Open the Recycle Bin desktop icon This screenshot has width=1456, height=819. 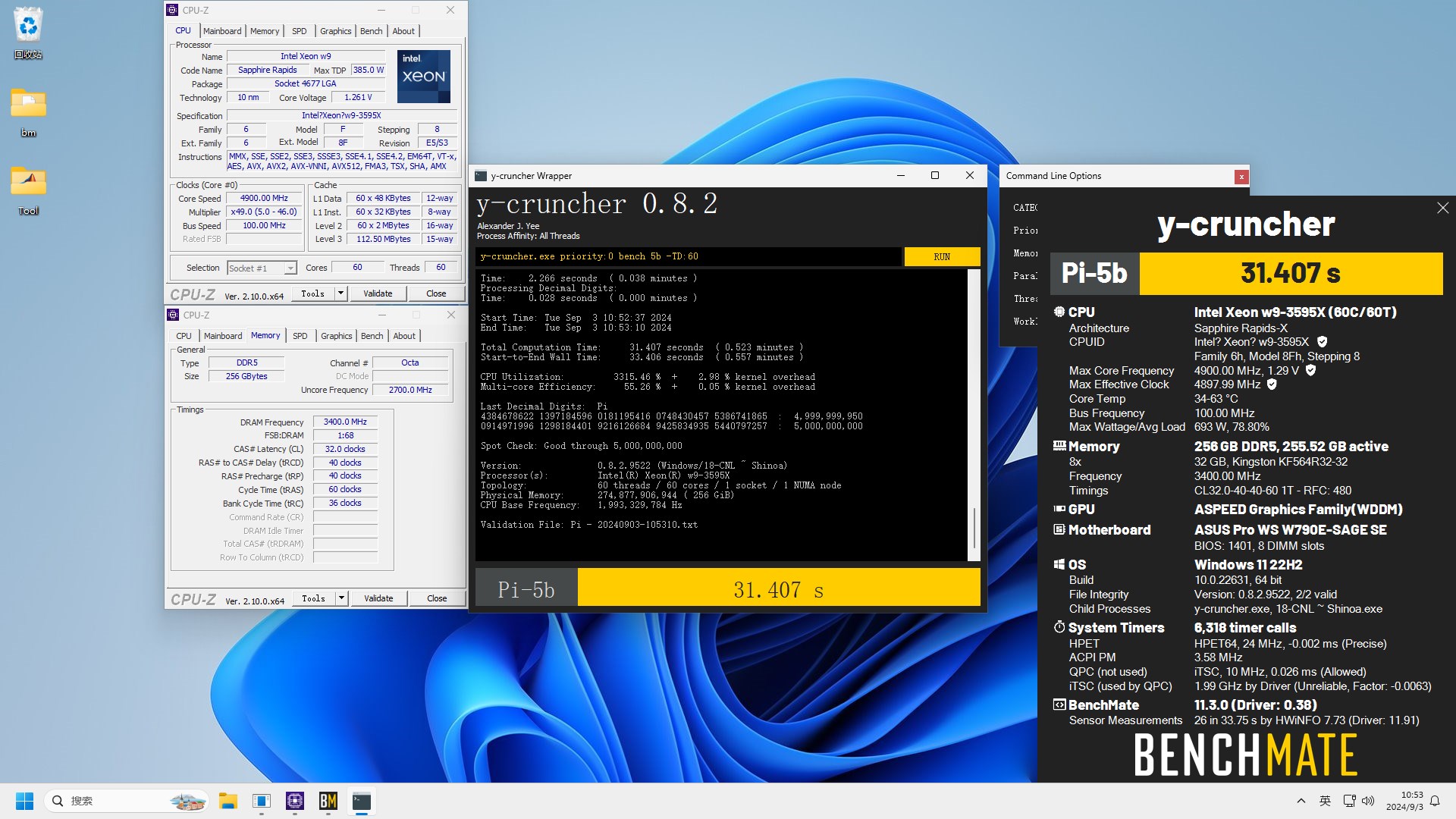(x=28, y=33)
